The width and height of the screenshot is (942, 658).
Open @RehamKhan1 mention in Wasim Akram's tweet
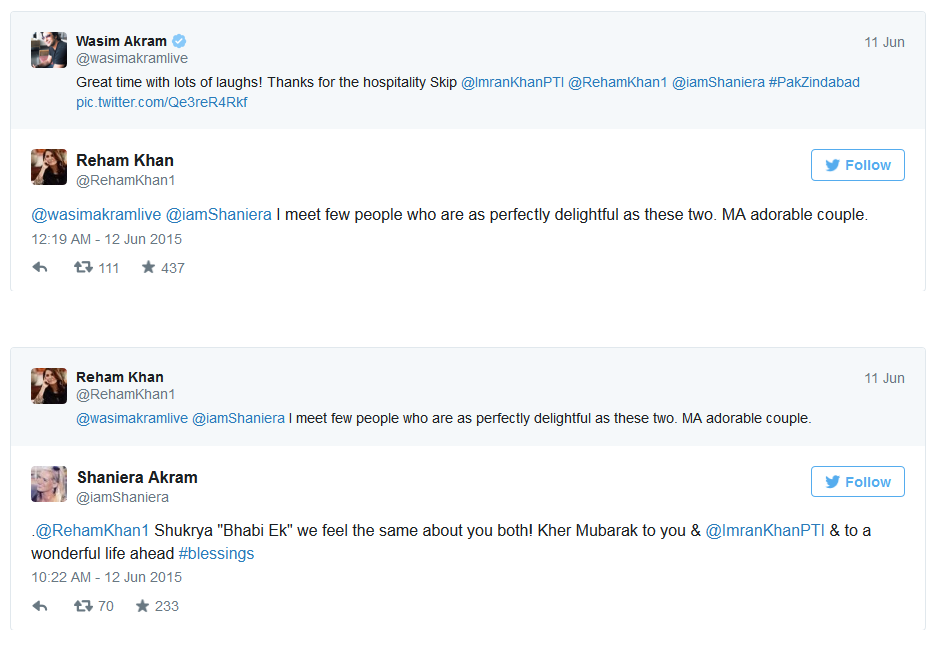(x=617, y=82)
